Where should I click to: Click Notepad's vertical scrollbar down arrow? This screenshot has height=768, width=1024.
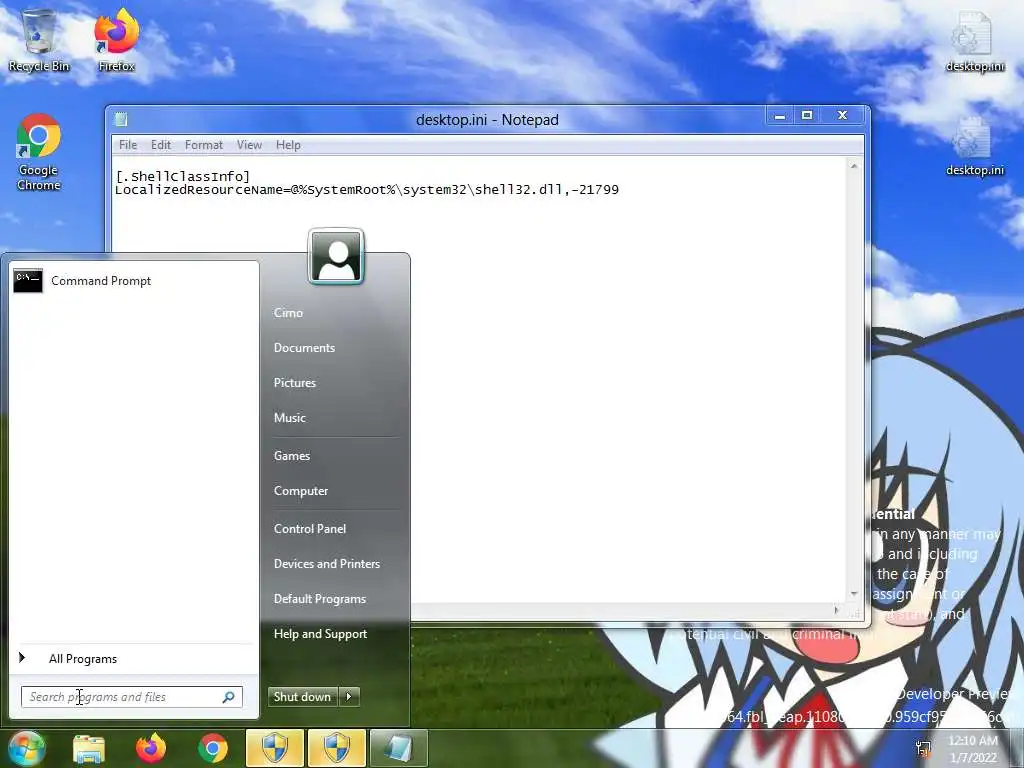pos(854,594)
